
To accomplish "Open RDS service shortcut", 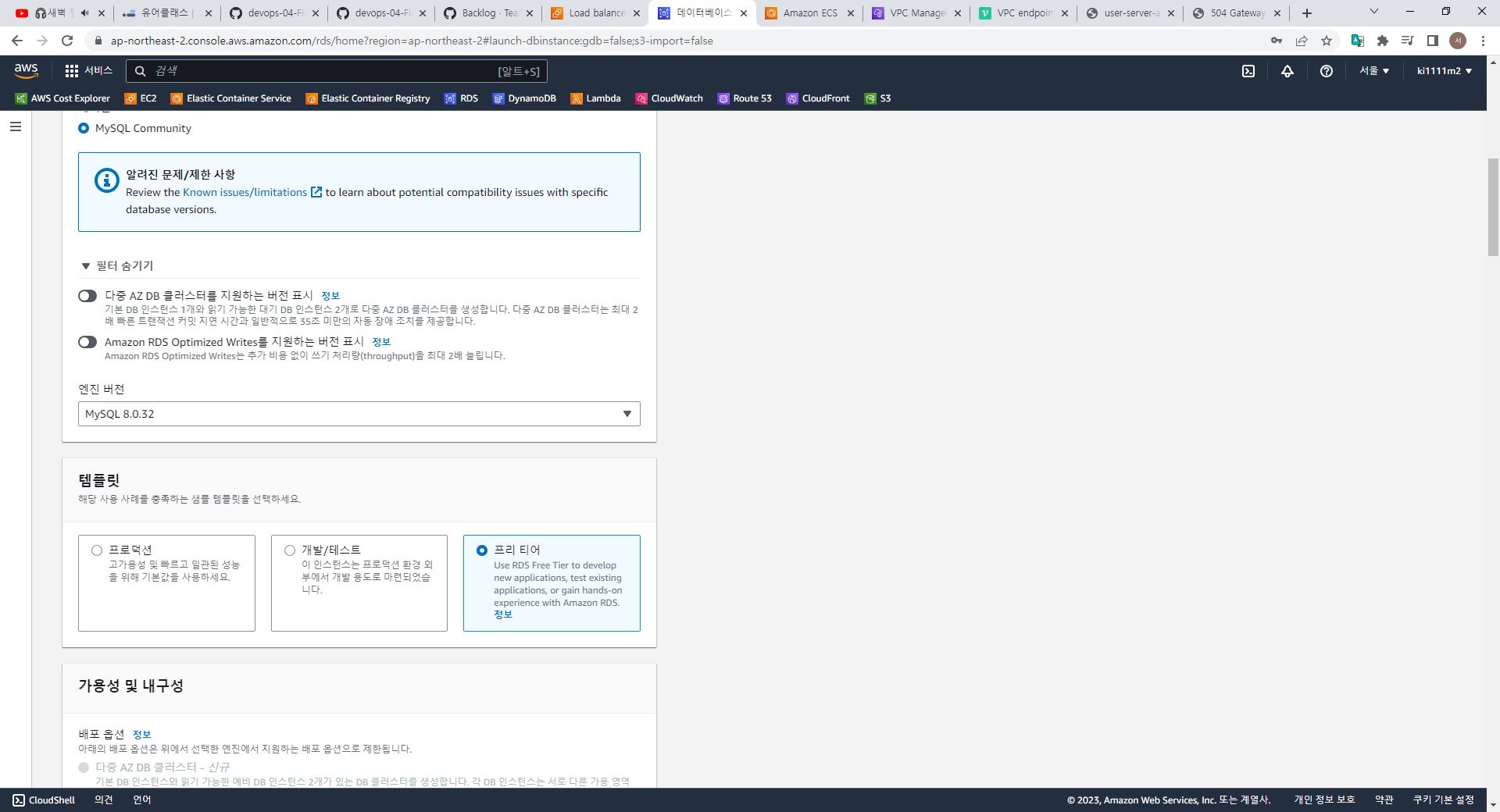I will coord(461,98).
